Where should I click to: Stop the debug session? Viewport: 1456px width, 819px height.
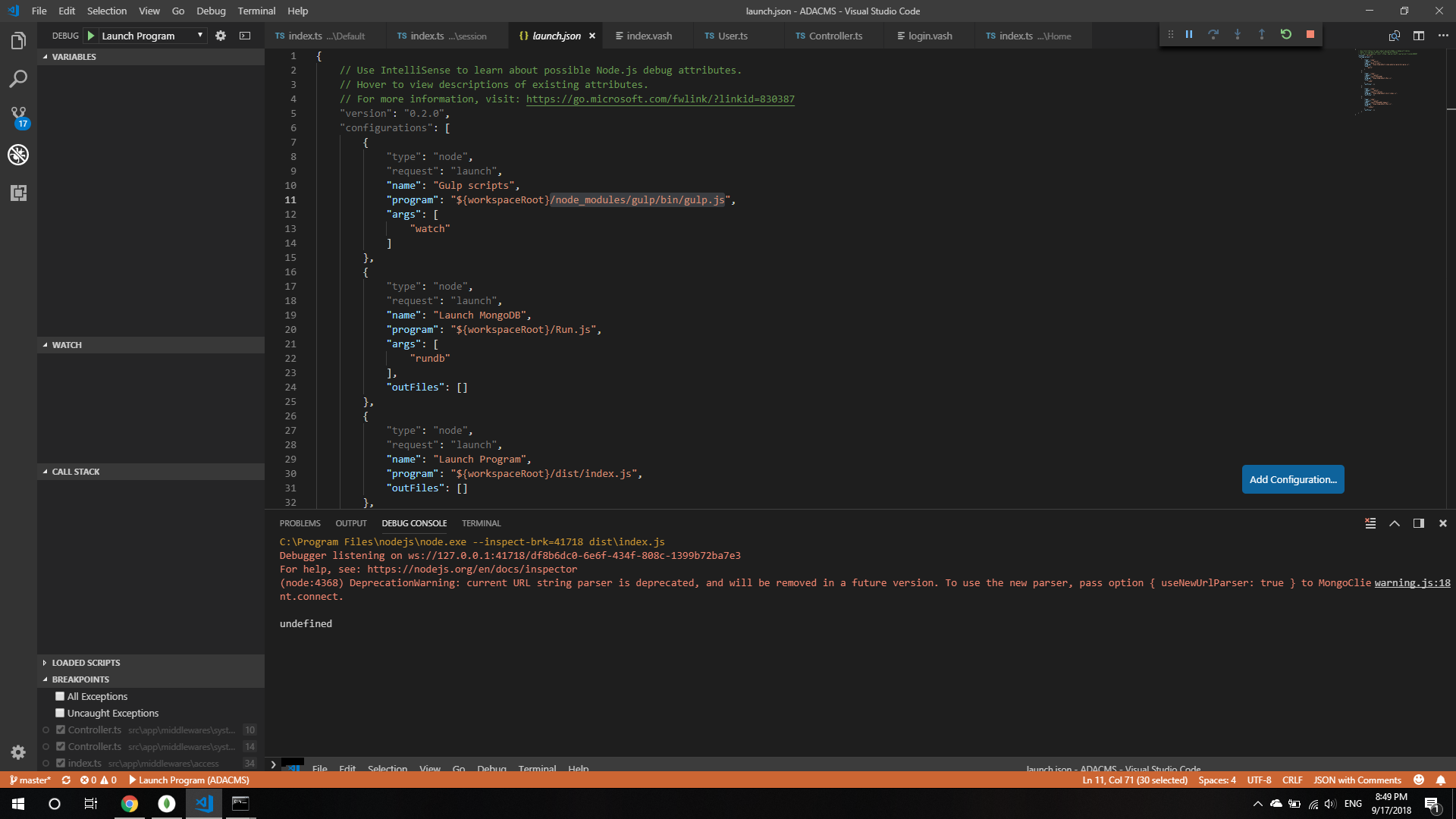(x=1310, y=34)
